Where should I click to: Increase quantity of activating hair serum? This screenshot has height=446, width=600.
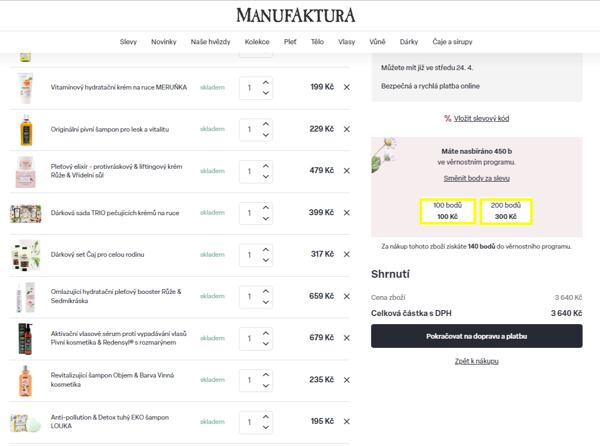click(266, 333)
